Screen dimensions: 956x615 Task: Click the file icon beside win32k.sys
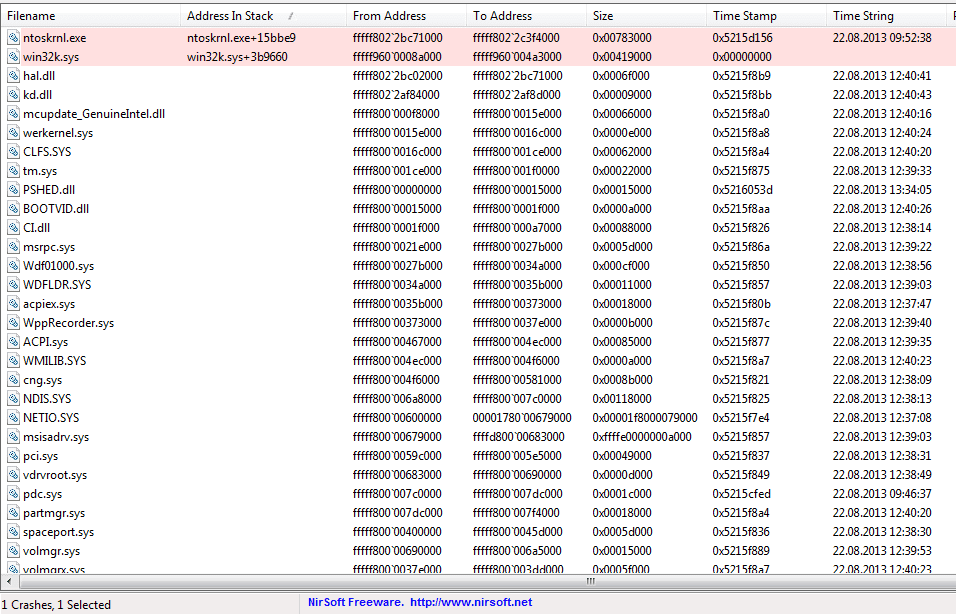(13, 57)
